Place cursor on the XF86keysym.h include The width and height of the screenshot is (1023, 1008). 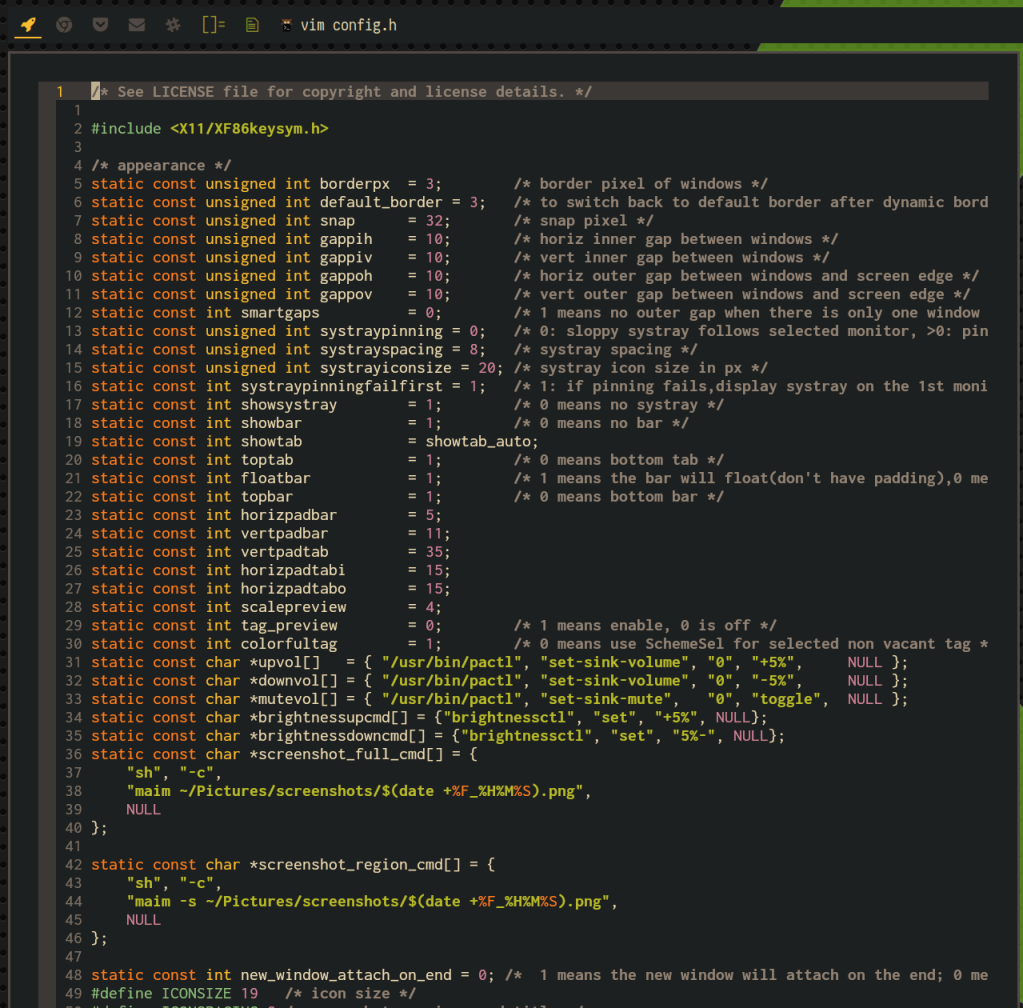[x=248, y=129]
